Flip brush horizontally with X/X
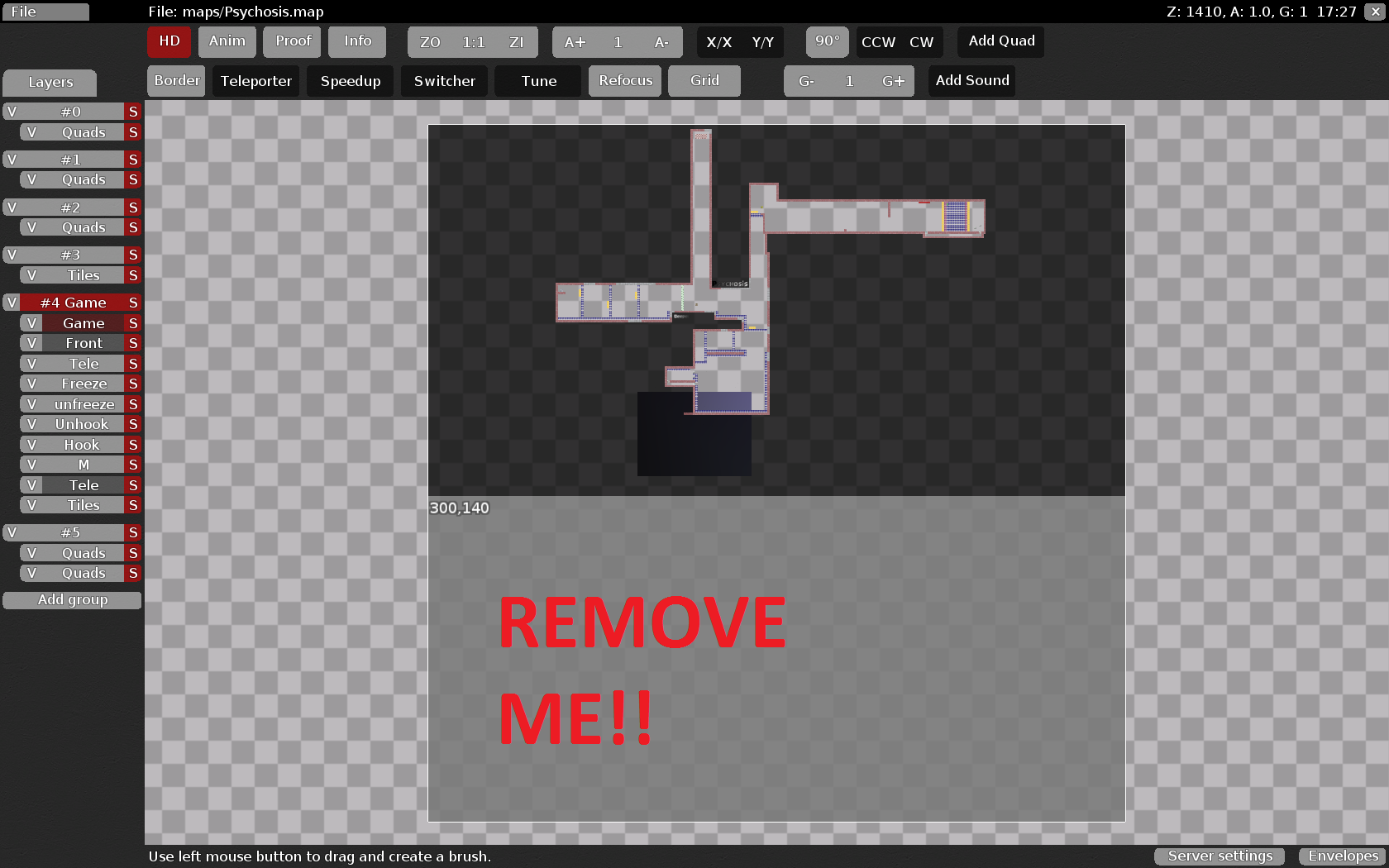 tap(718, 42)
